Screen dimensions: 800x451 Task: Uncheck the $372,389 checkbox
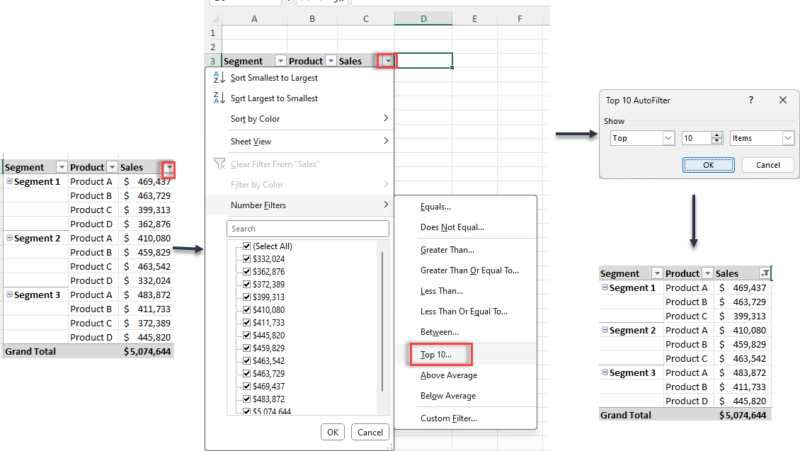pyautogui.click(x=247, y=284)
